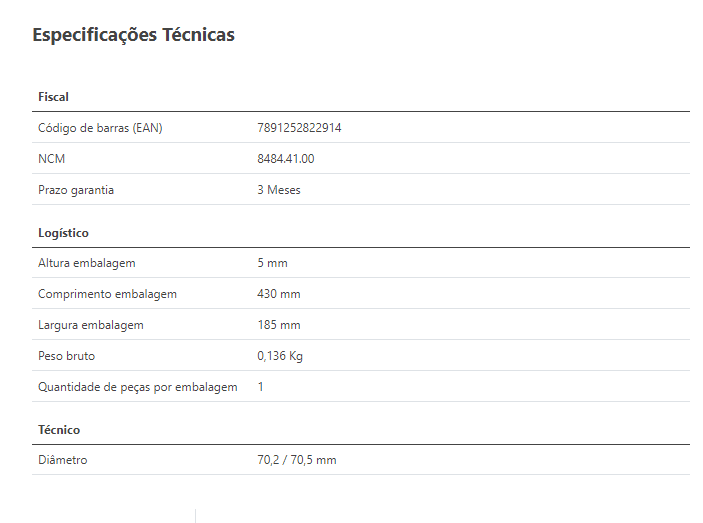Click the NCM row label
The width and height of the screenshot is (703, 523).
click(52, 159)
